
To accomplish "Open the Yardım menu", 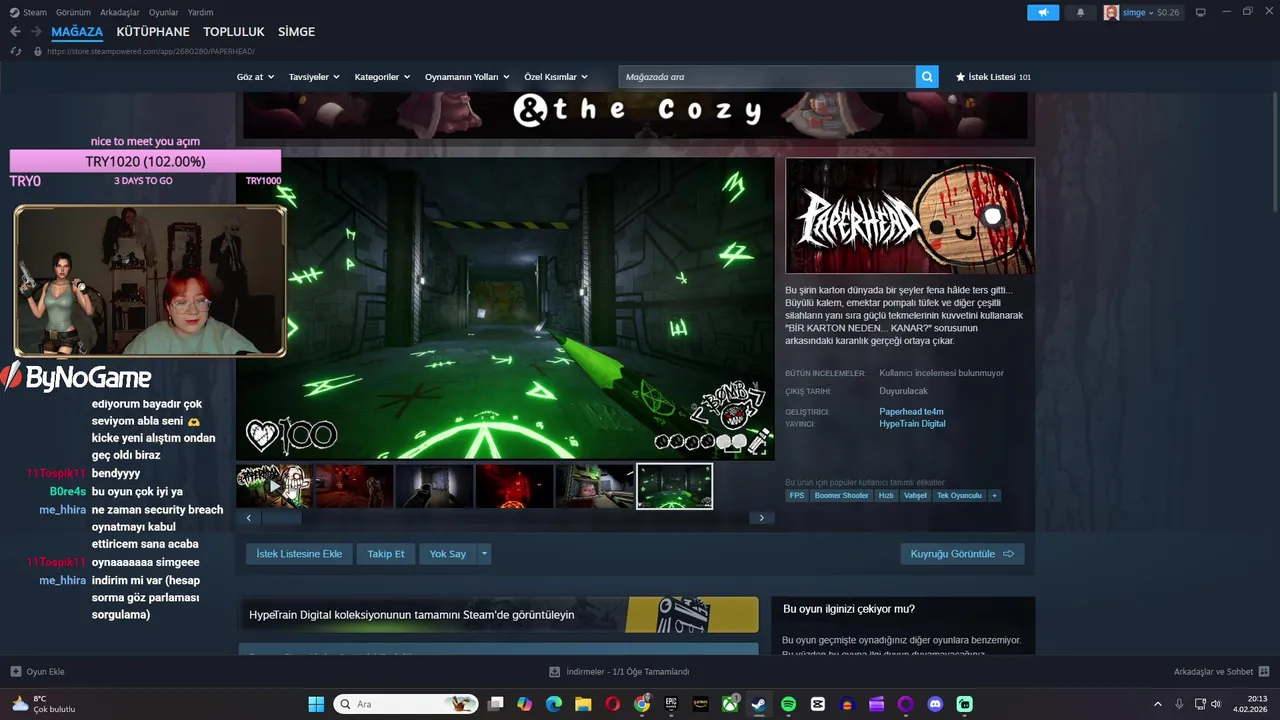I will 200,12.
